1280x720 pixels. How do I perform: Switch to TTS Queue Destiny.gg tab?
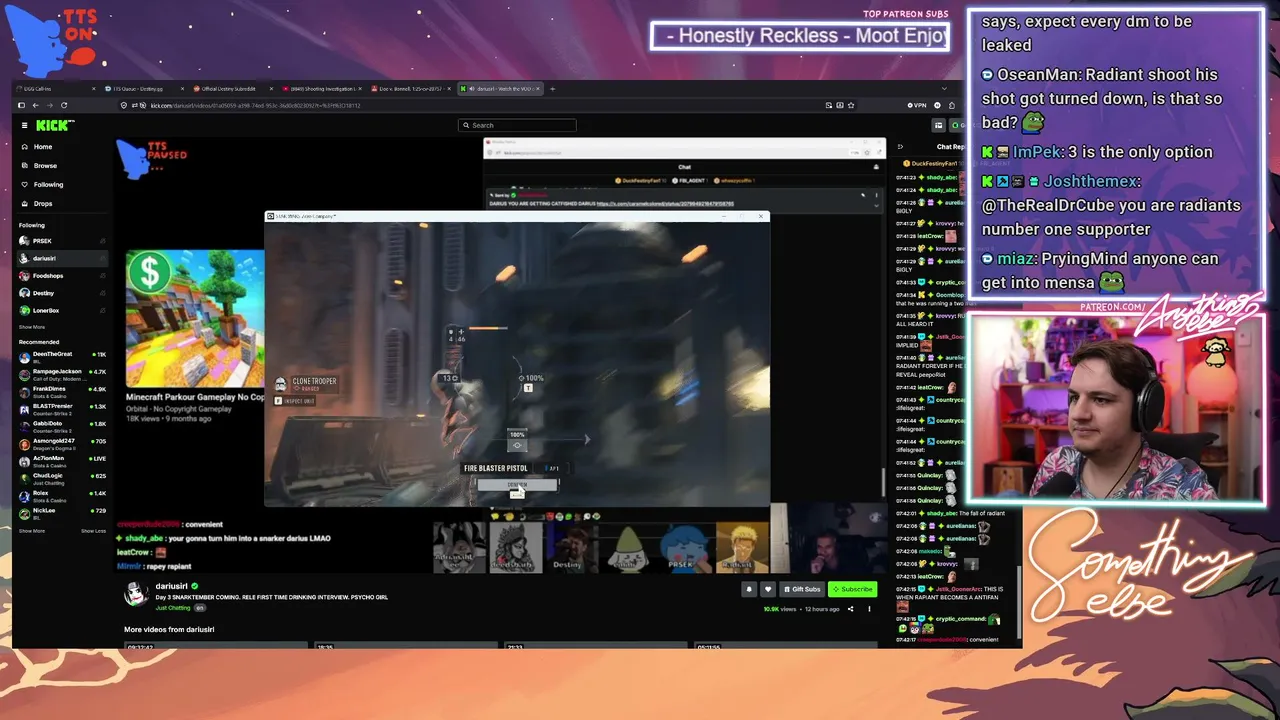pos(143,89)
